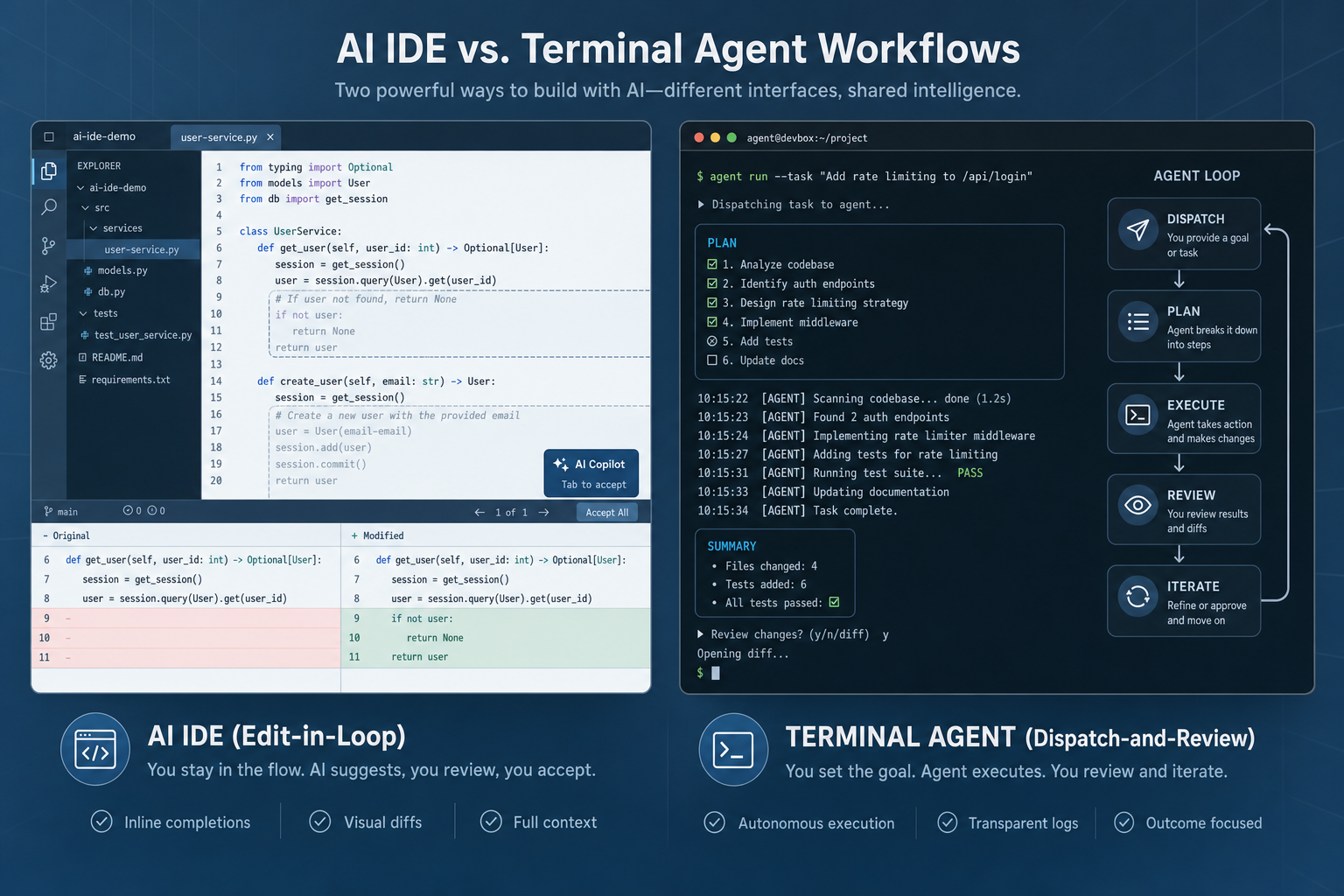
Task: Open the Search magnifier in activity bar
Action: 49,206
